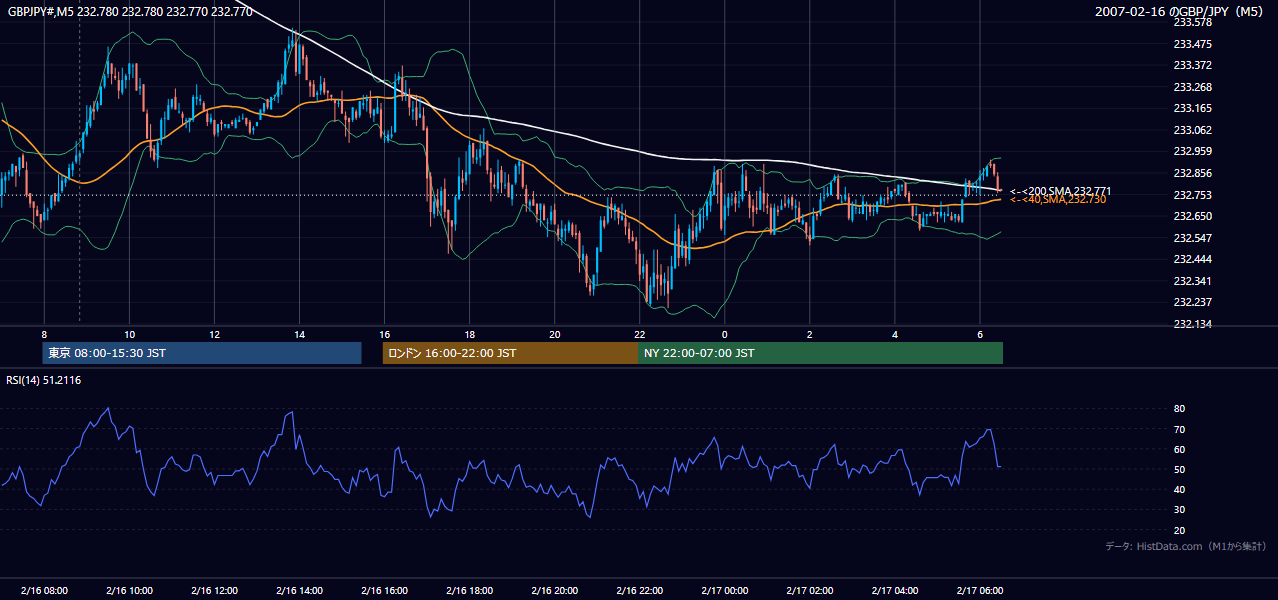Click the hour 4 tick on chart axis
The height and width of the screenshot is (600, 1278).
(x=895, y=334)
